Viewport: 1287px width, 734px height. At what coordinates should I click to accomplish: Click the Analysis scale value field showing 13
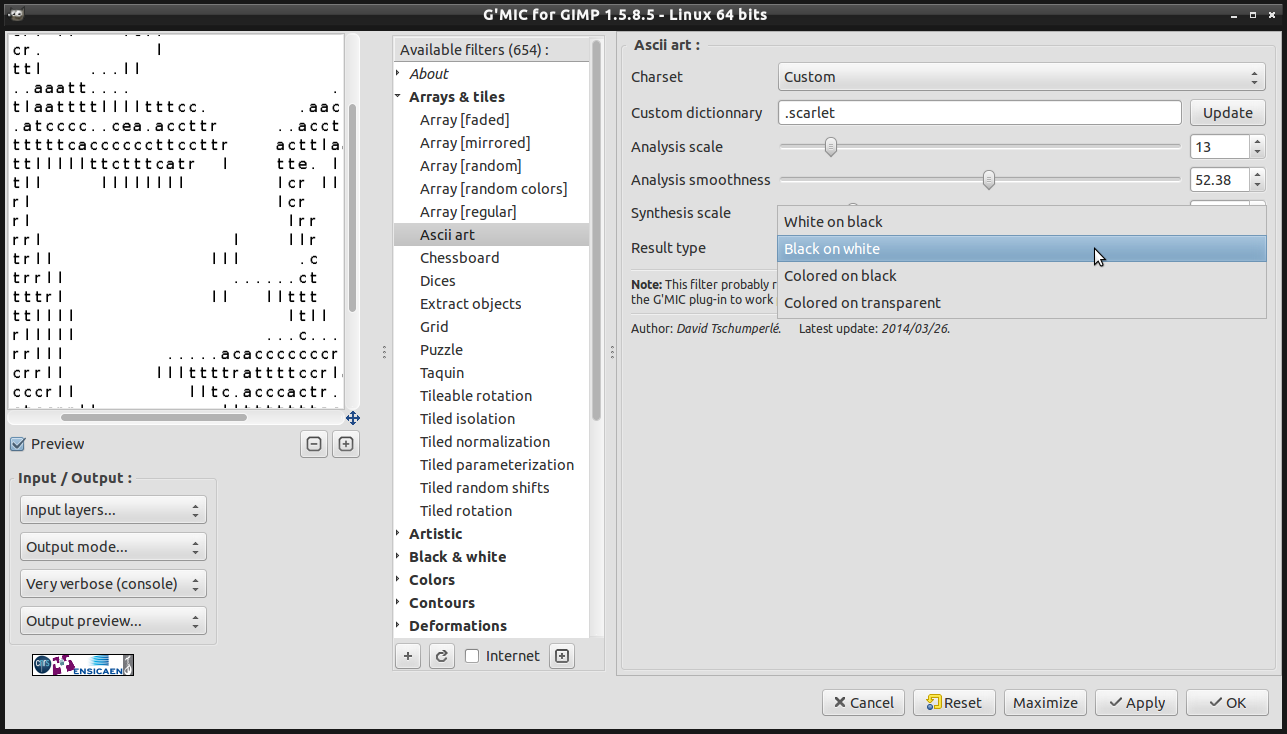coord(1219,147)
